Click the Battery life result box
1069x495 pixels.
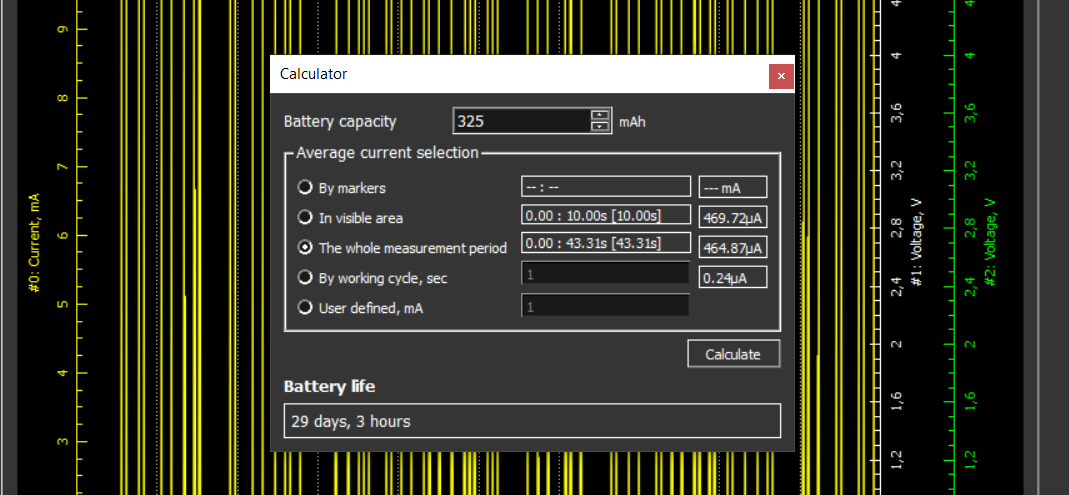tap(532, 421)
